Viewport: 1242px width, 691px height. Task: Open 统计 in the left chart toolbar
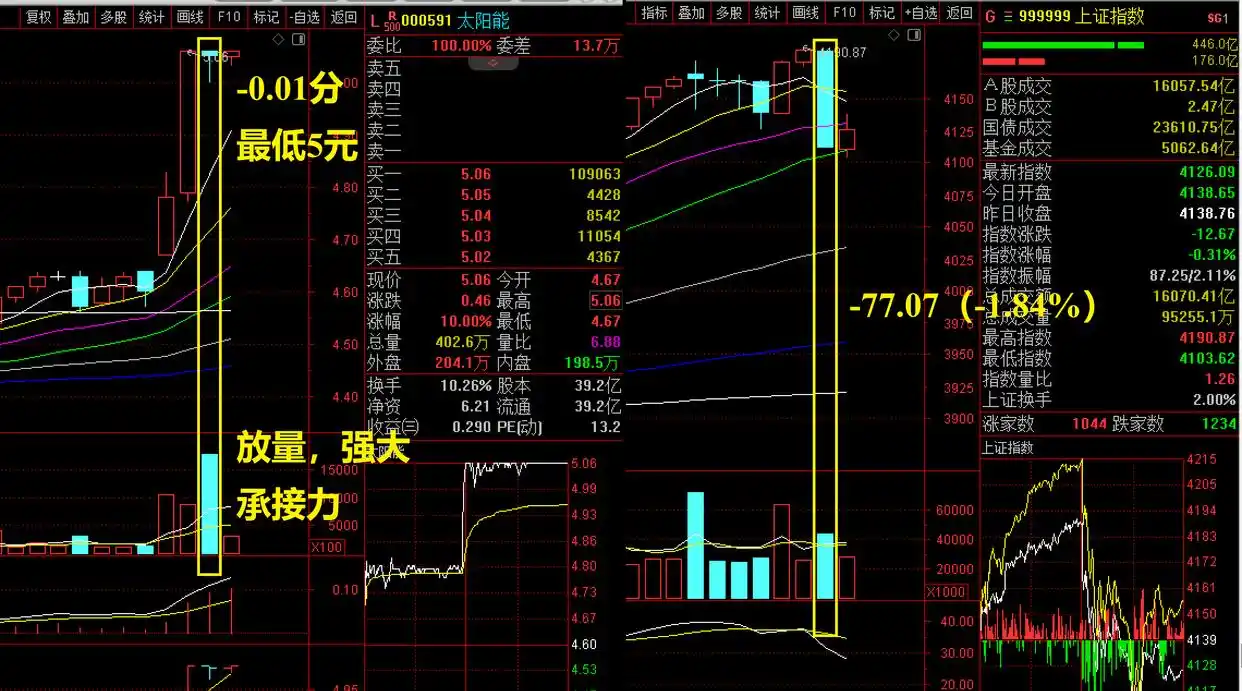coord(153,16)
